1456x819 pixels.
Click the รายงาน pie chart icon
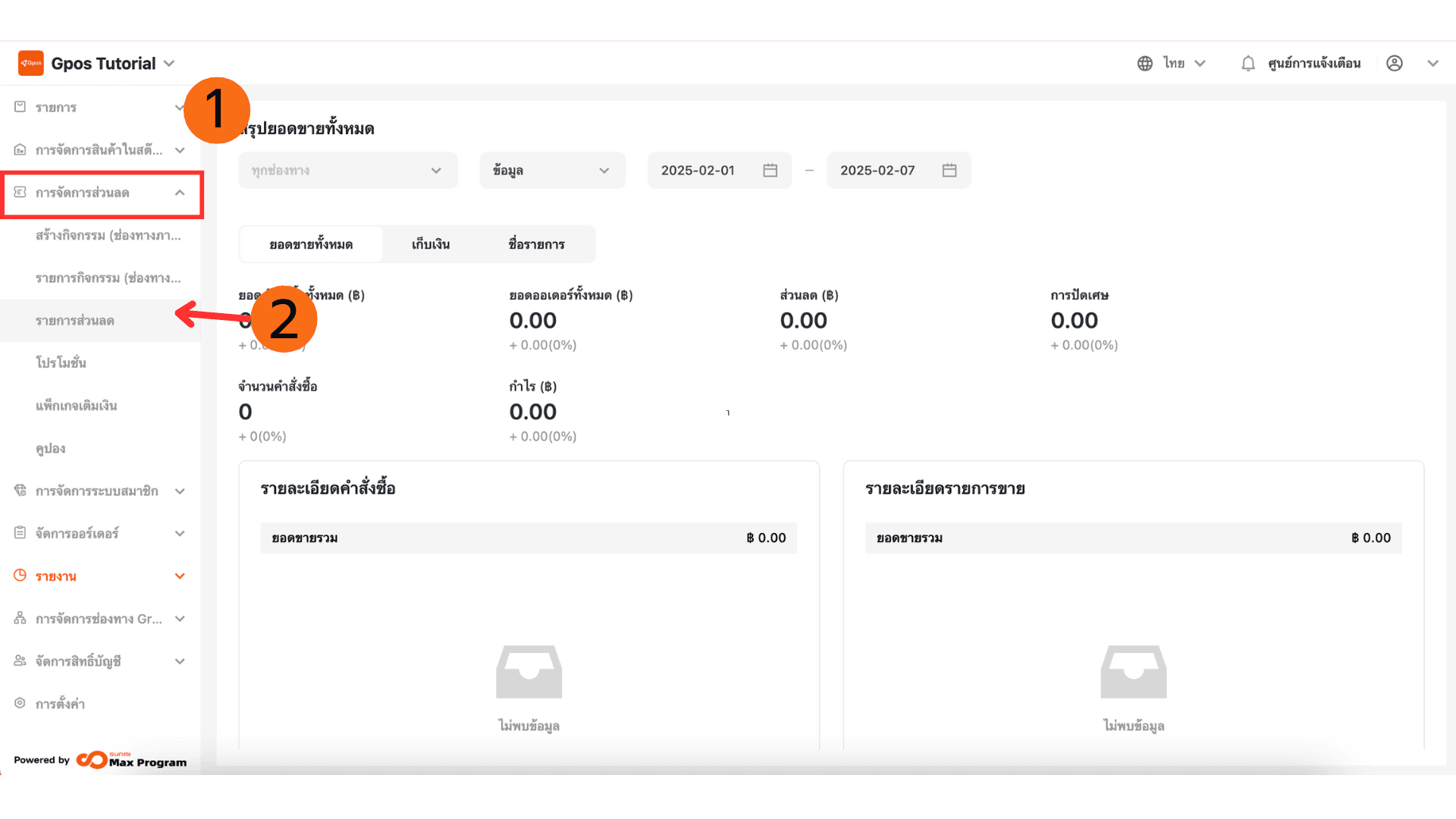[x=20, y=576]
